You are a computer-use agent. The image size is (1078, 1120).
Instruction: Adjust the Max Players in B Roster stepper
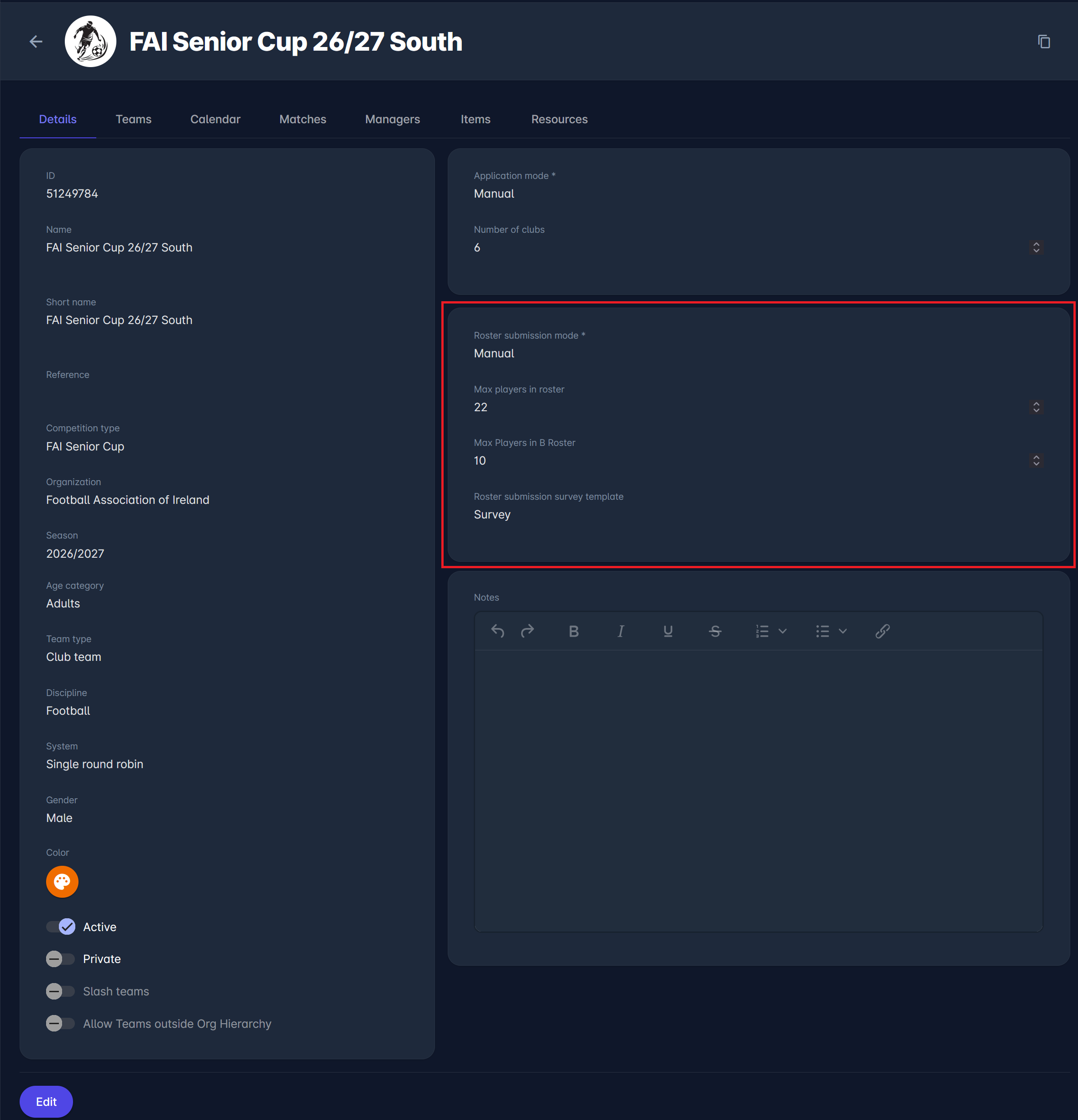click(x=1036, y=461)
